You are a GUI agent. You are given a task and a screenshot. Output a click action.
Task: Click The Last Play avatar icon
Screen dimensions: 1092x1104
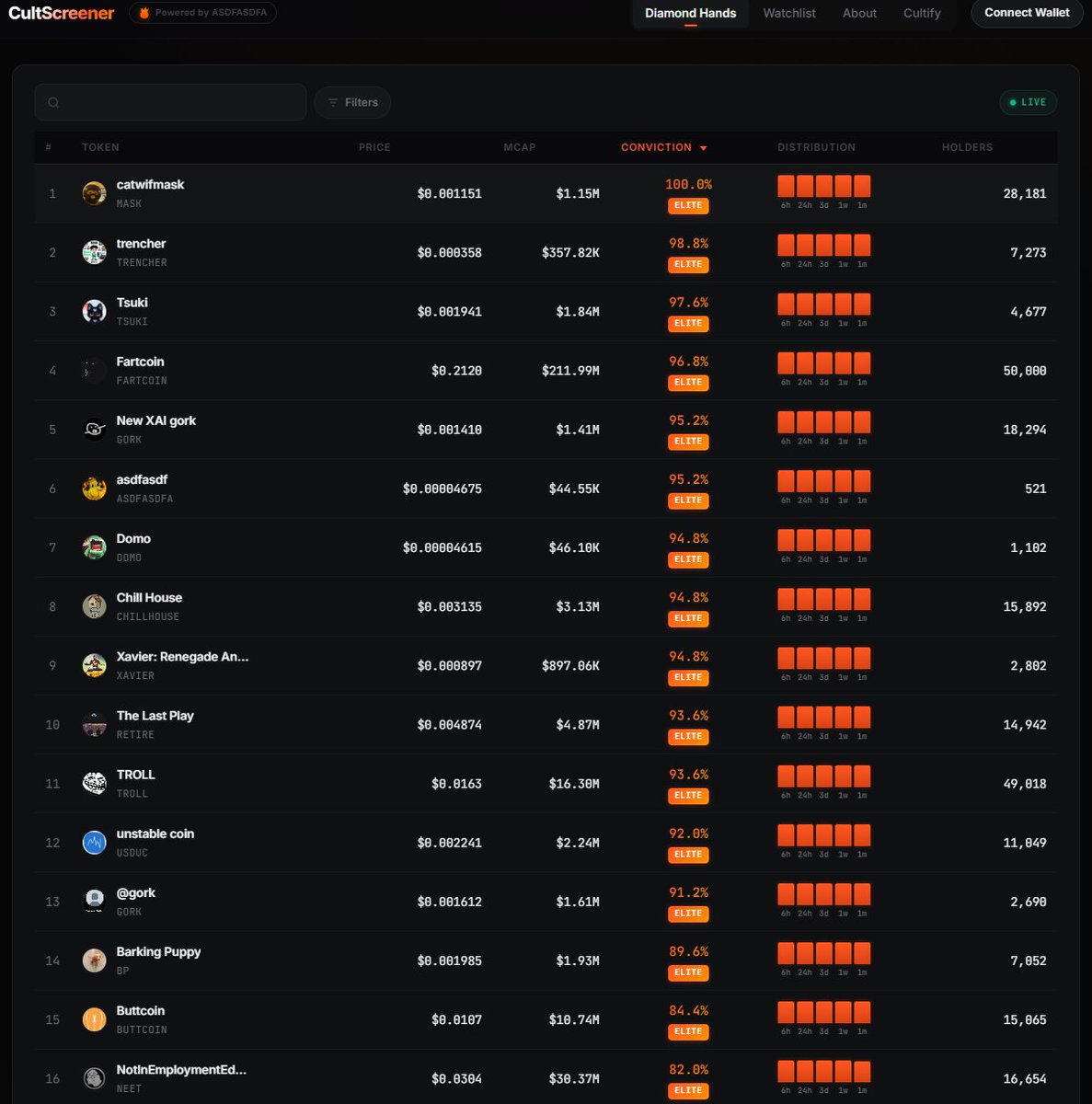pos(94,724)
